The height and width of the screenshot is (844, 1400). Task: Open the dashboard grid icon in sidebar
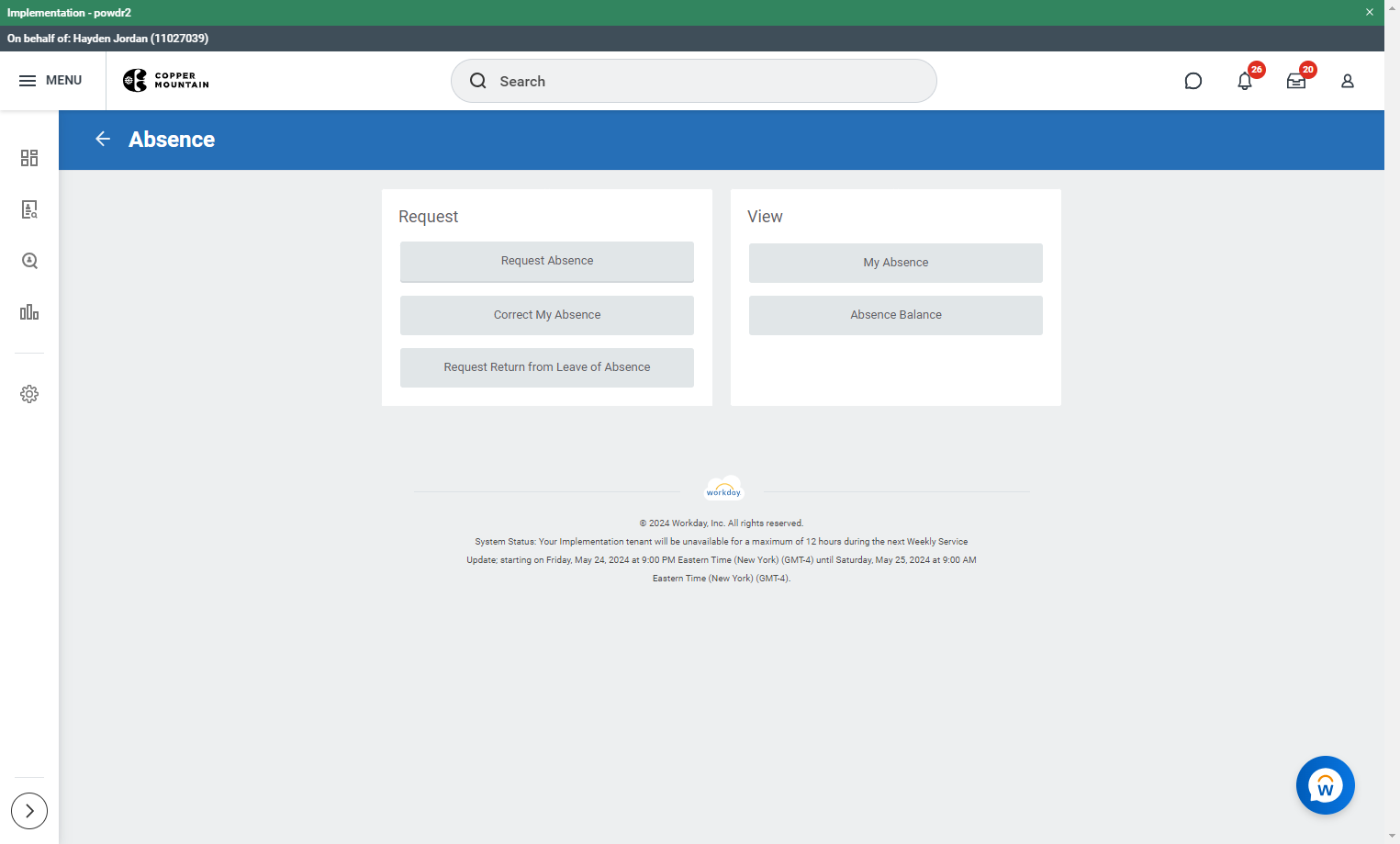pyautogui.click(x=29, y=158)
